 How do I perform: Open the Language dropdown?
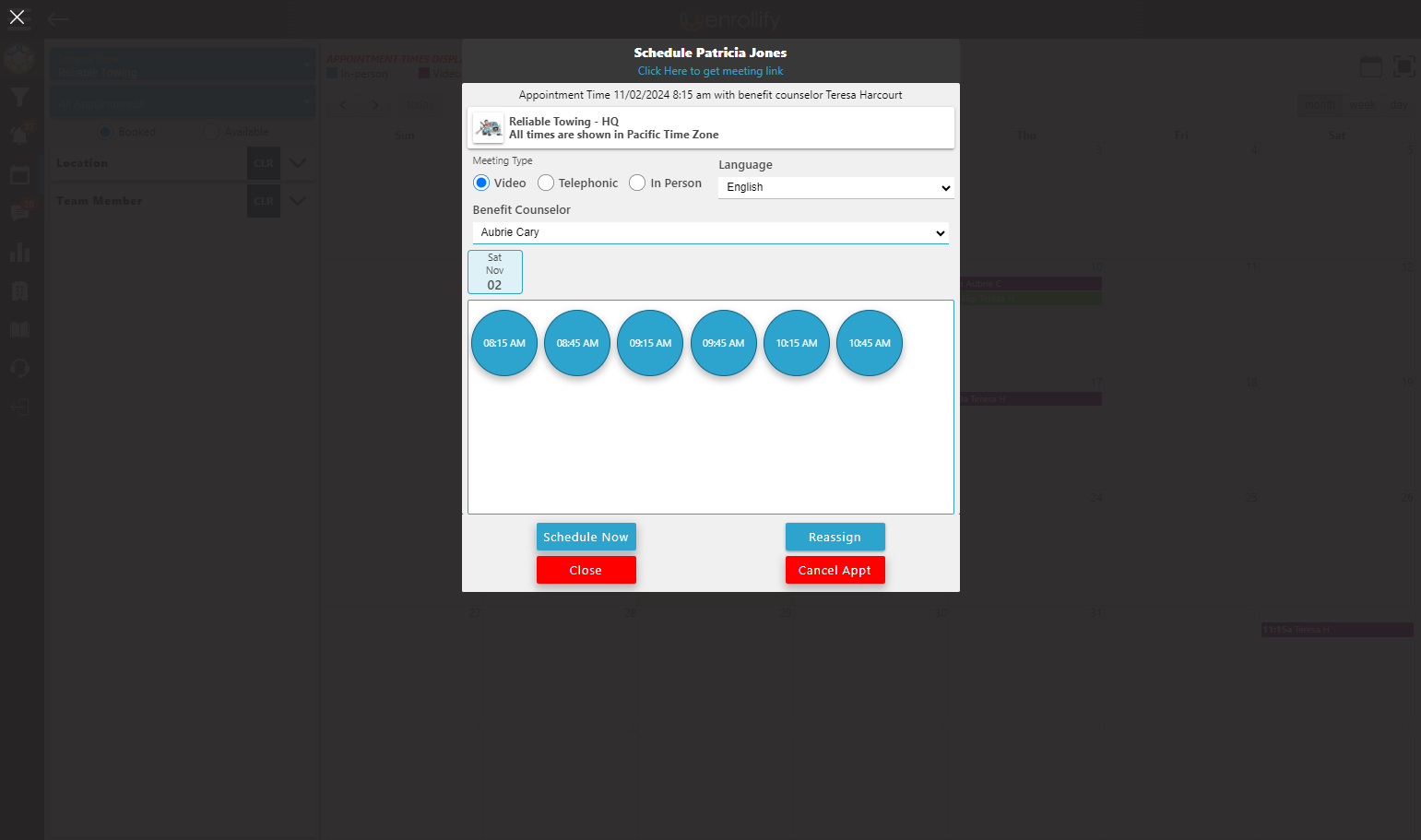pos(836,187)
